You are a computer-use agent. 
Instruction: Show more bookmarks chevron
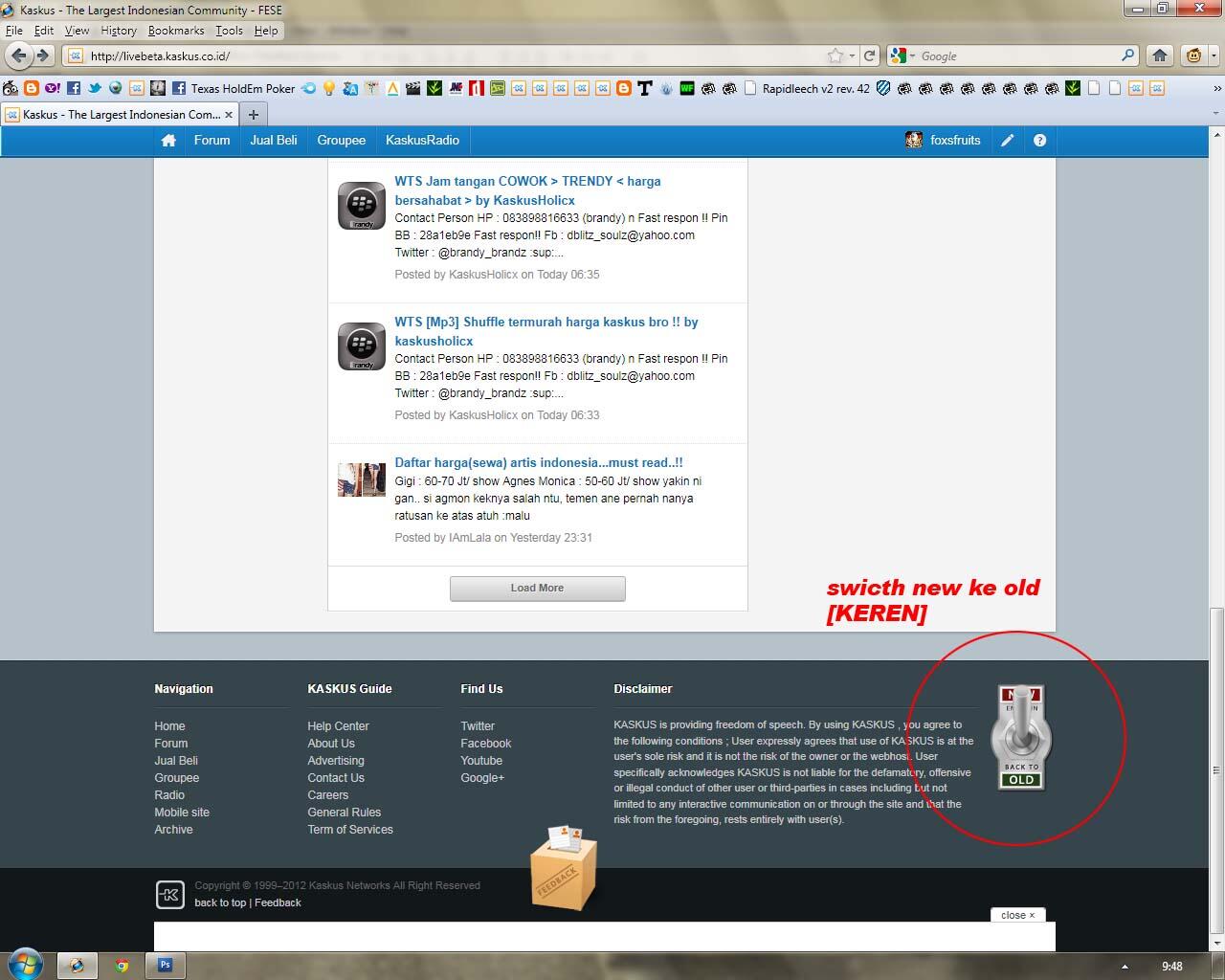click(x=1215, y=88)
